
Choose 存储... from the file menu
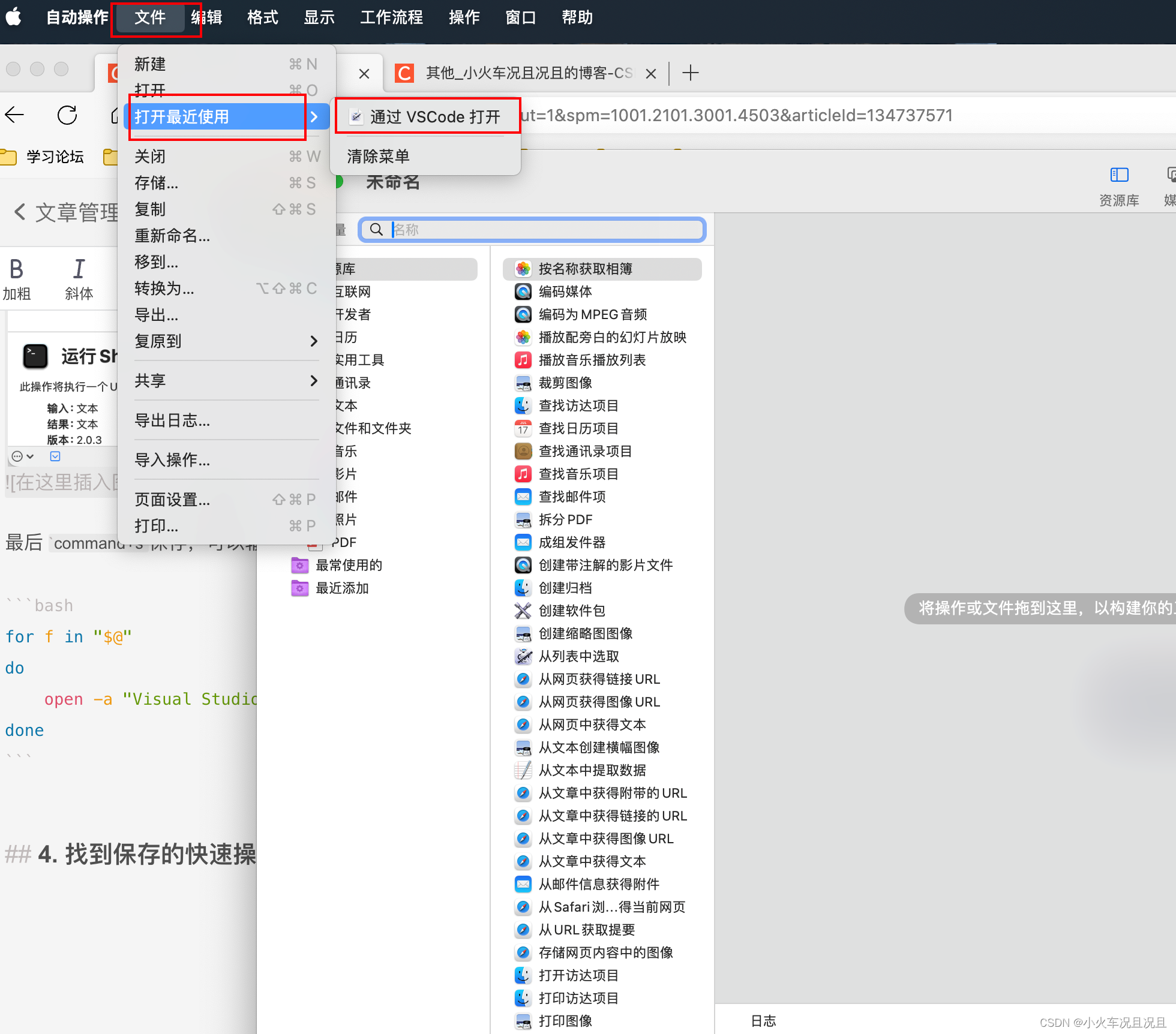tap(227, 183)
